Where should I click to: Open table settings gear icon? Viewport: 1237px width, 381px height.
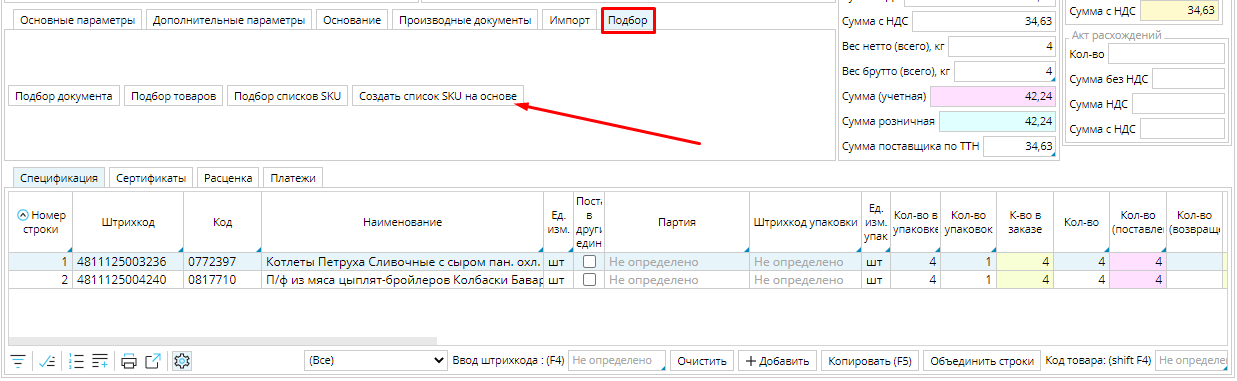click(182, 361)
